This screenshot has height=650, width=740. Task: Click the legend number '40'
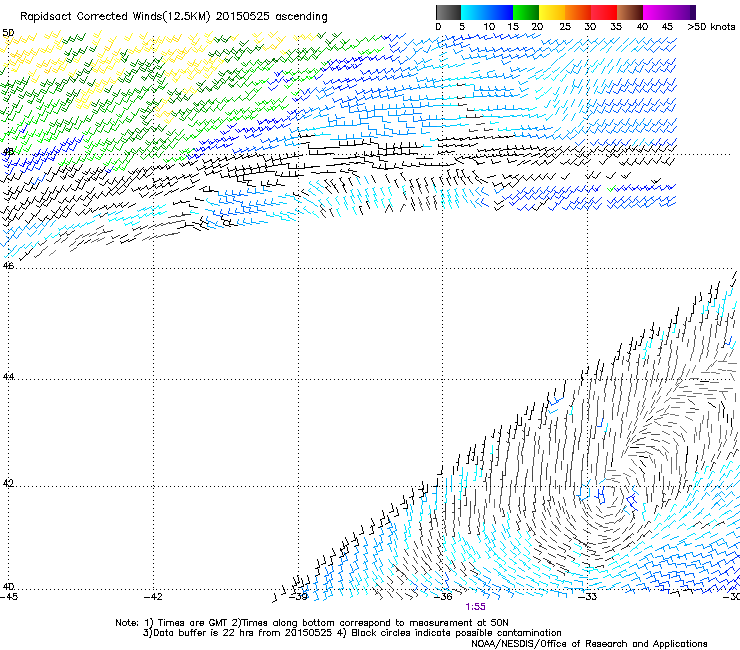pos(642,27)
